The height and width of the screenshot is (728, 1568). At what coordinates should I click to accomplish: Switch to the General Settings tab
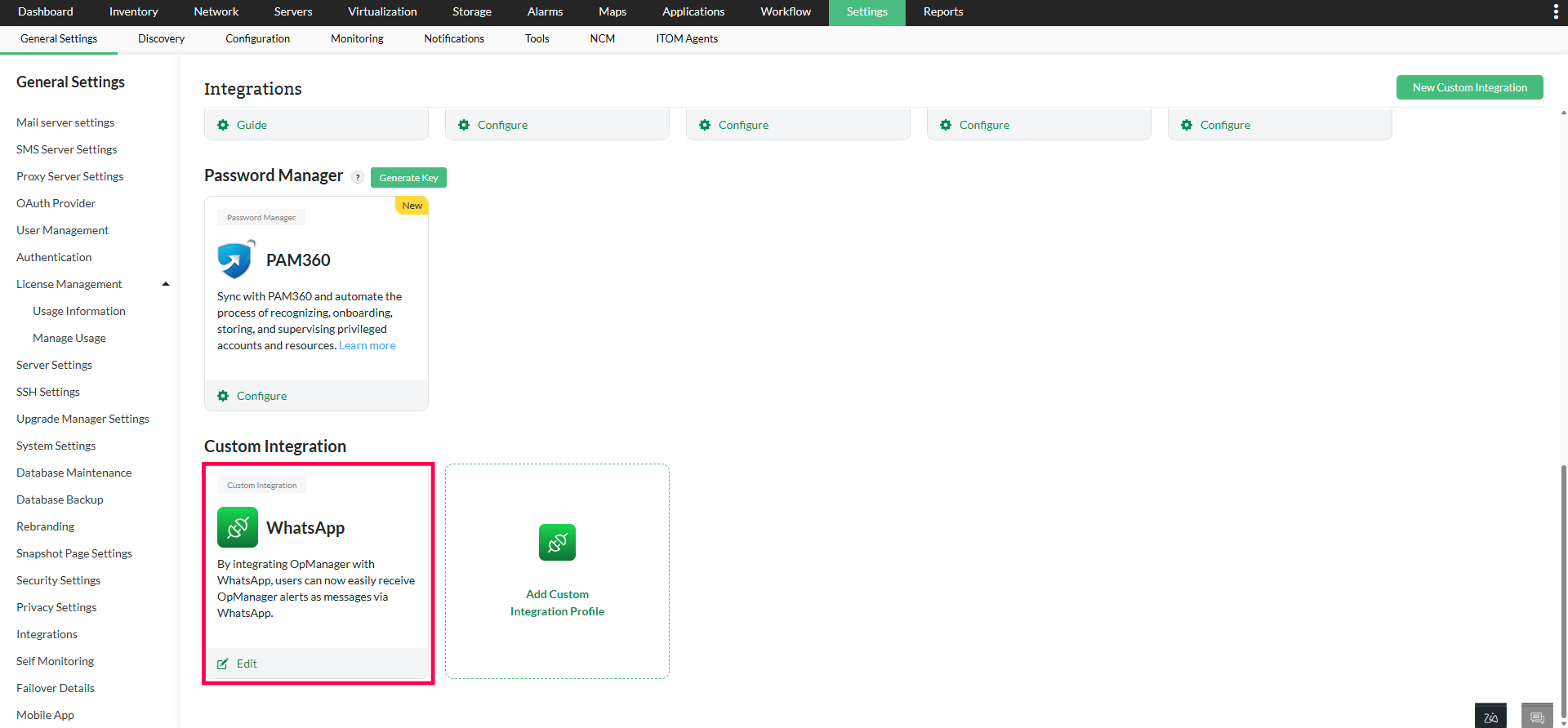pos(59,39)
